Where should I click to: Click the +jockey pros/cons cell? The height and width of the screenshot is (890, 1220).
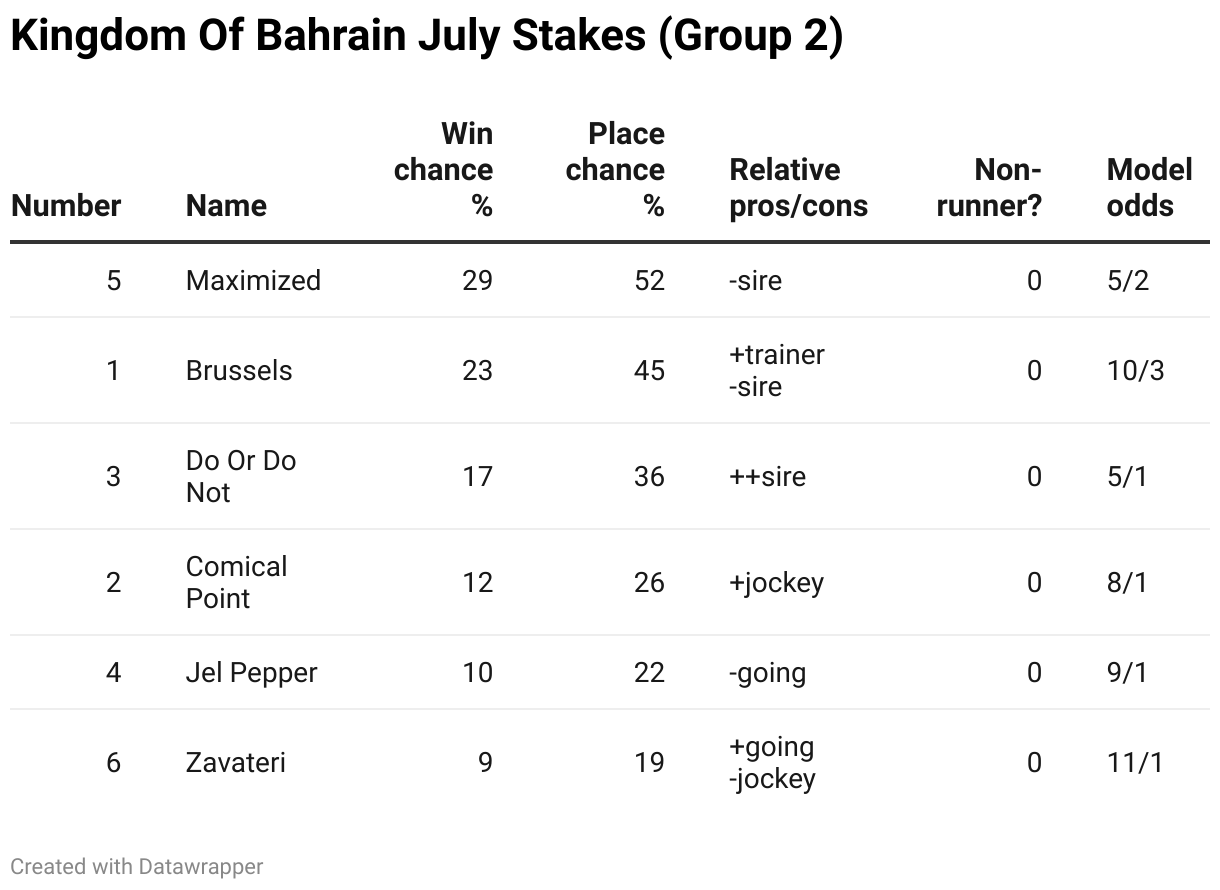[776, 582]
